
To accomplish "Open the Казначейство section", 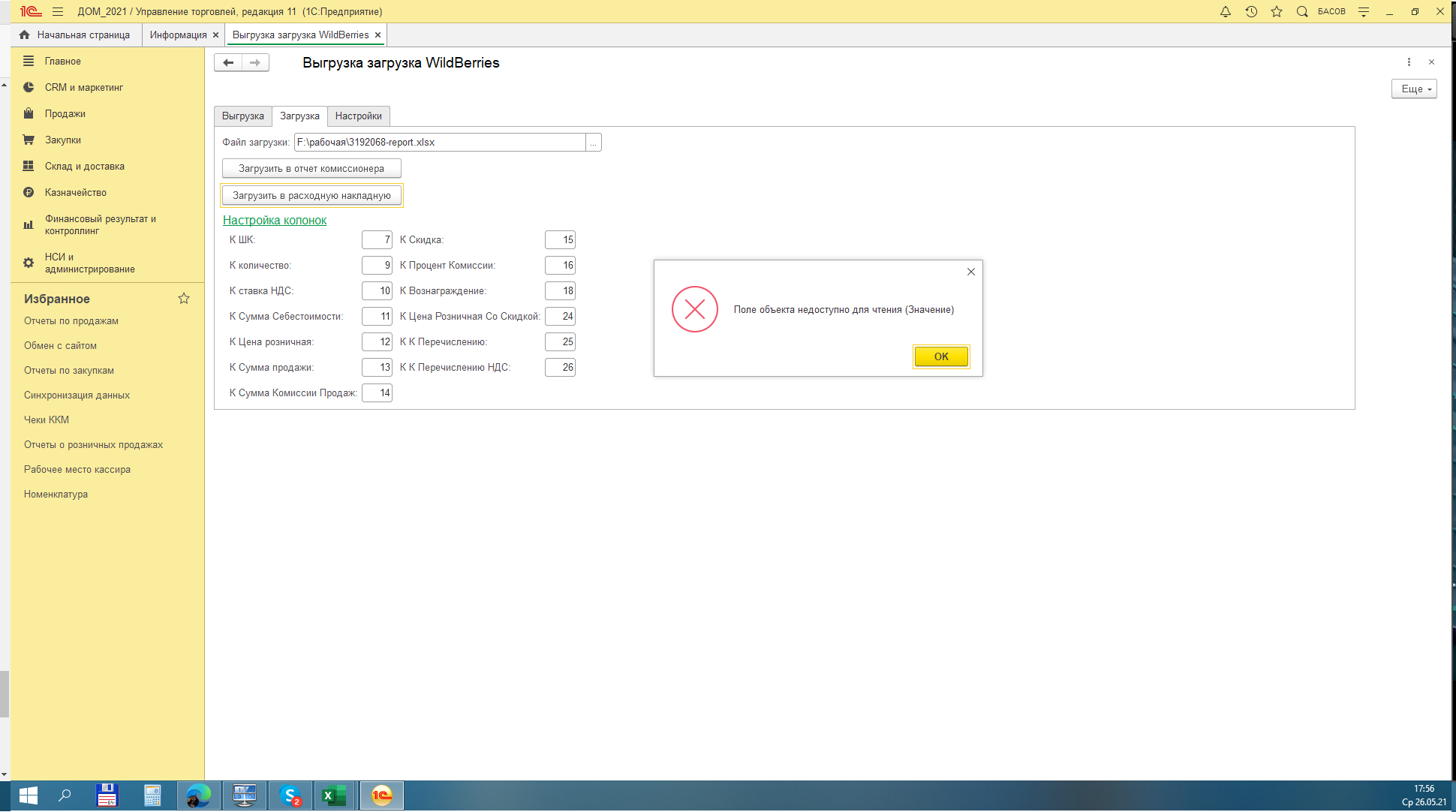I will 75,193.
